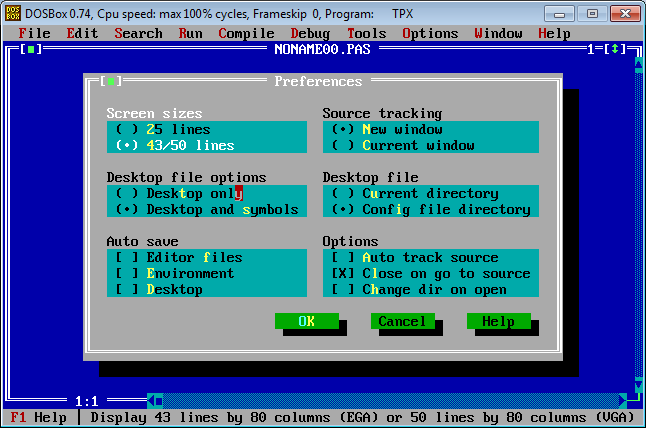646x428 pixels.
Task: Click the horizontal scrollbar left arrow
Action: click(153, 401)
